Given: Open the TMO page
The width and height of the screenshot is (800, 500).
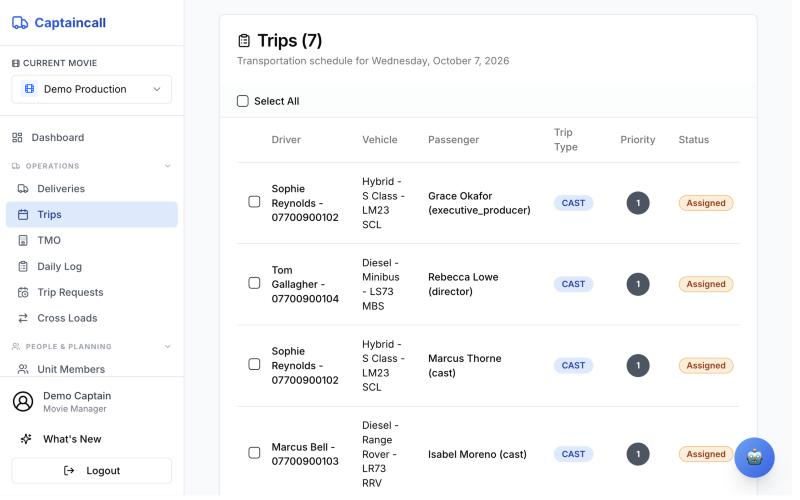Looking at the screenshot, I should point(92,241).
